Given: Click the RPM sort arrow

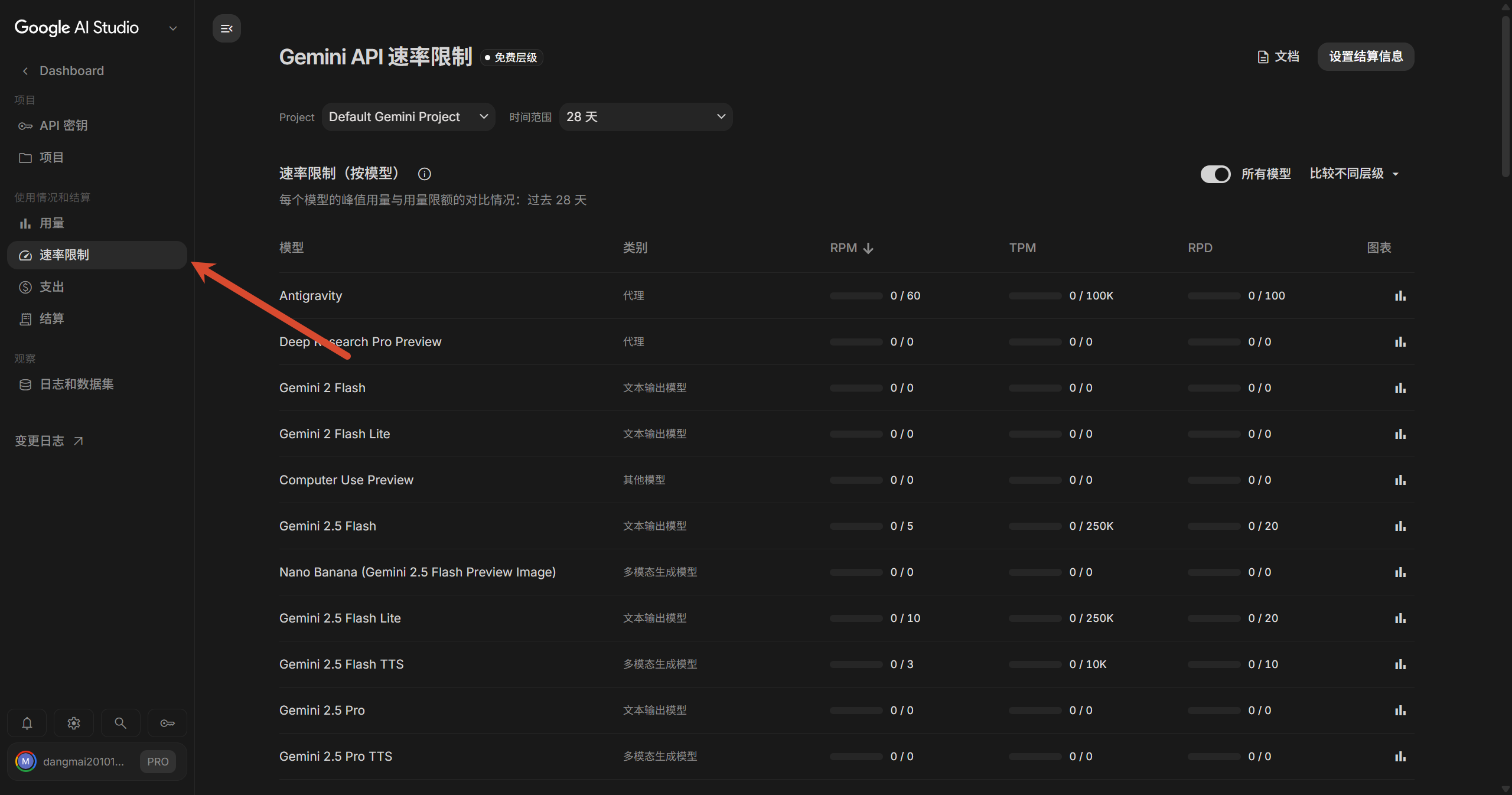Looking at the screenshot, I should (868, 248).
